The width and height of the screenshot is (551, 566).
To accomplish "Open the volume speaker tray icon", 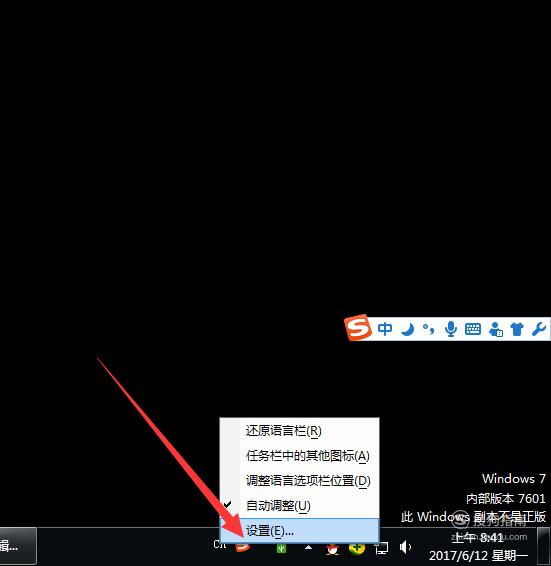I will tap(405, 547).
